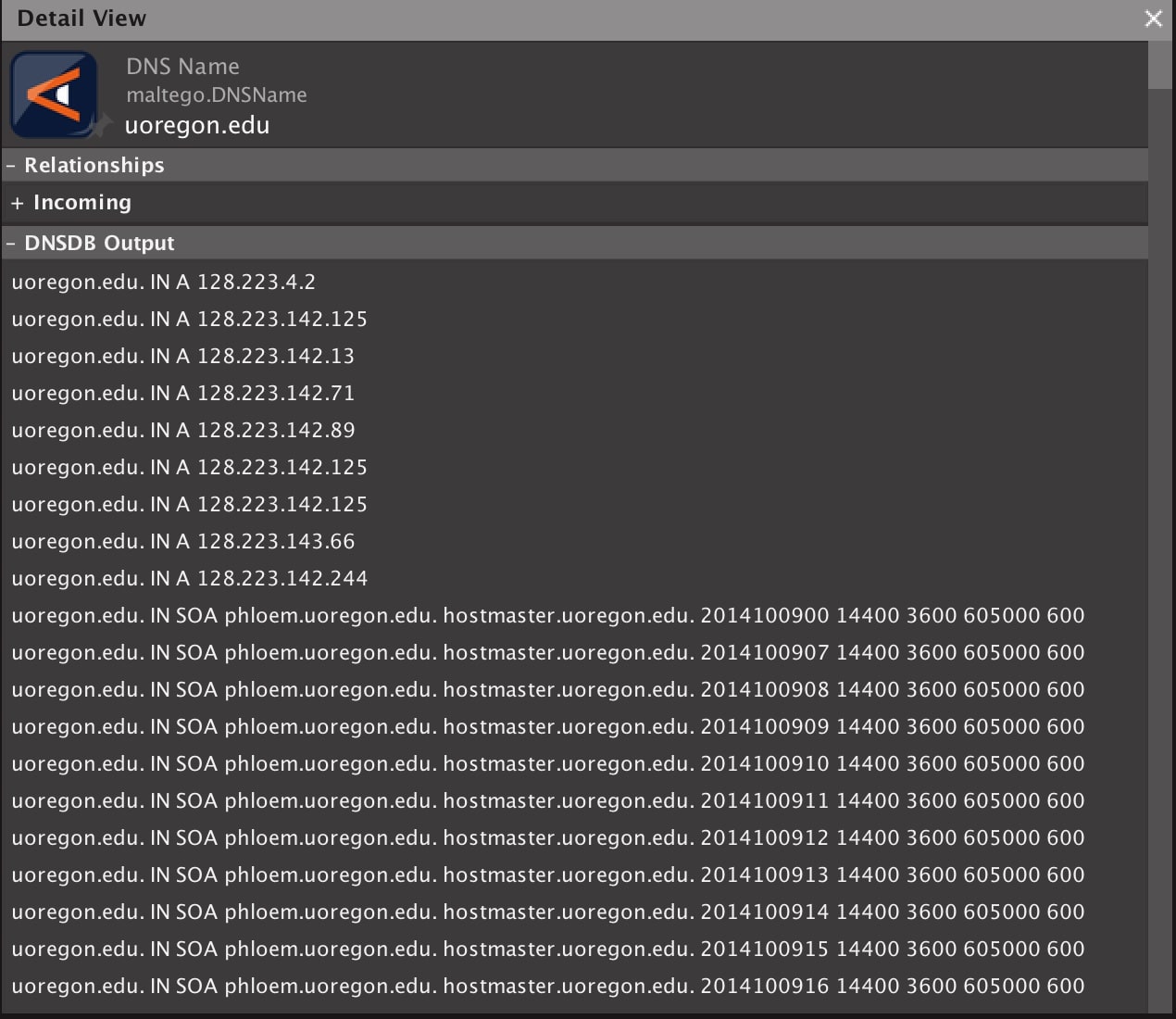Click the Detail View title
This screenshot has height=1019, width=1176.
(81, 19)
